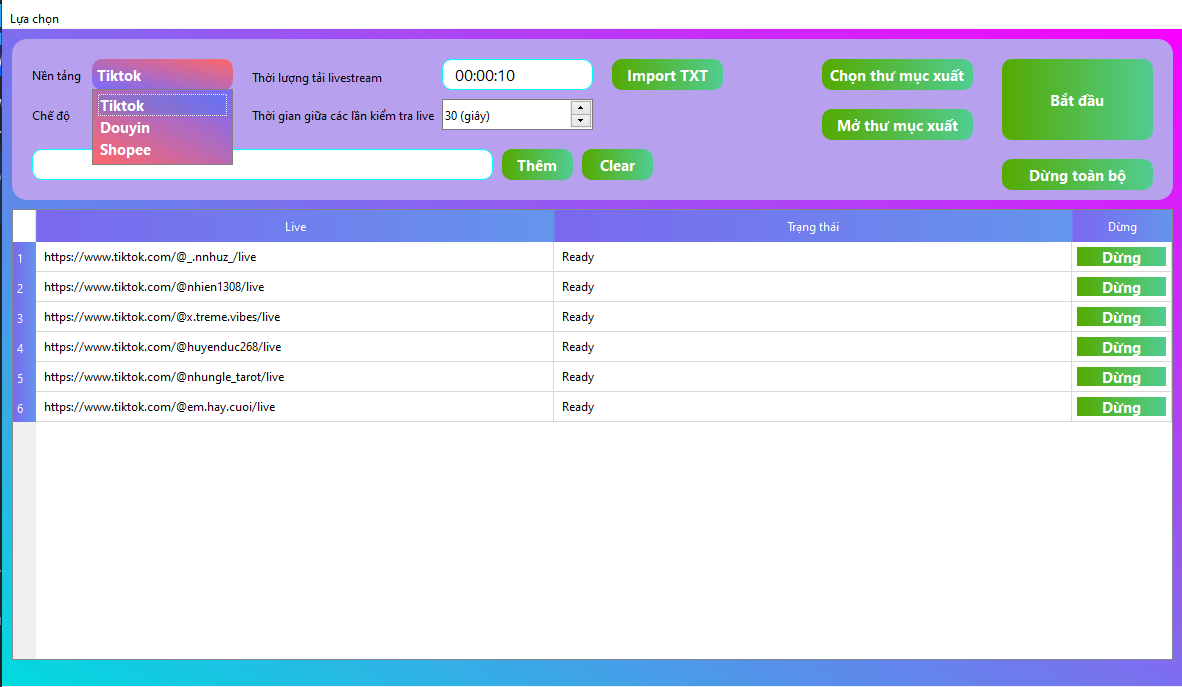Image resolution: width=1182 pixels, height=687 pixels.
Task: Click the livestream duration time field
Action: click(x=517, y=75)
